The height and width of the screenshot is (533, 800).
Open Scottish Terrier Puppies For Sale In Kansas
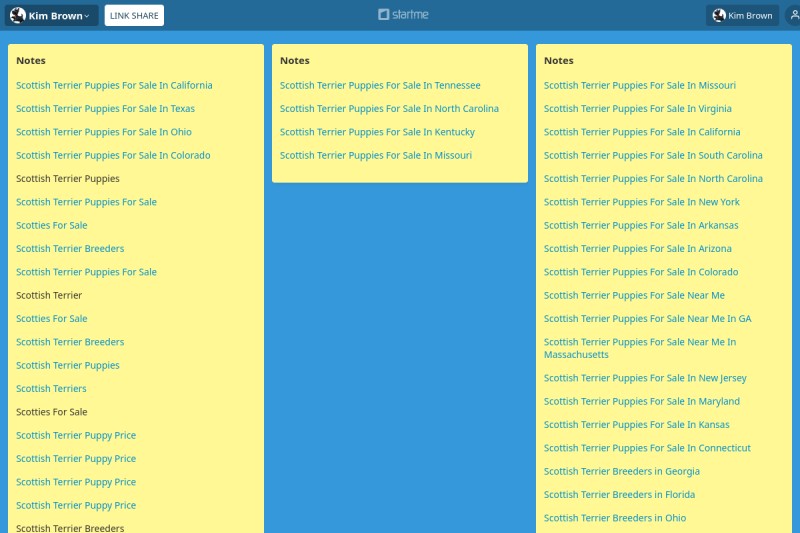636,425
